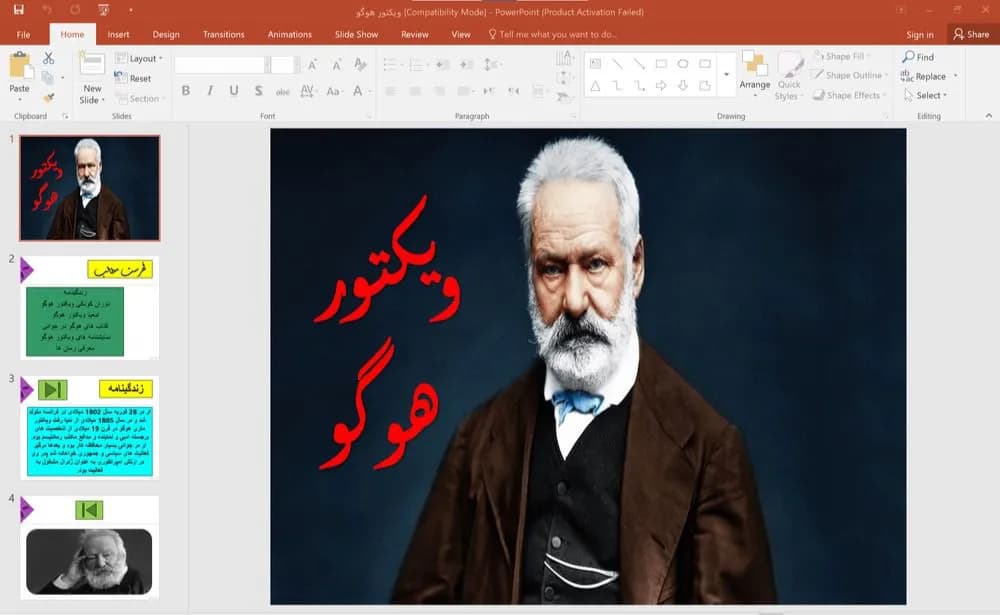The image size is (1000, 615).
Task: Click the Cut scissors icon
Action: point(48,59)
